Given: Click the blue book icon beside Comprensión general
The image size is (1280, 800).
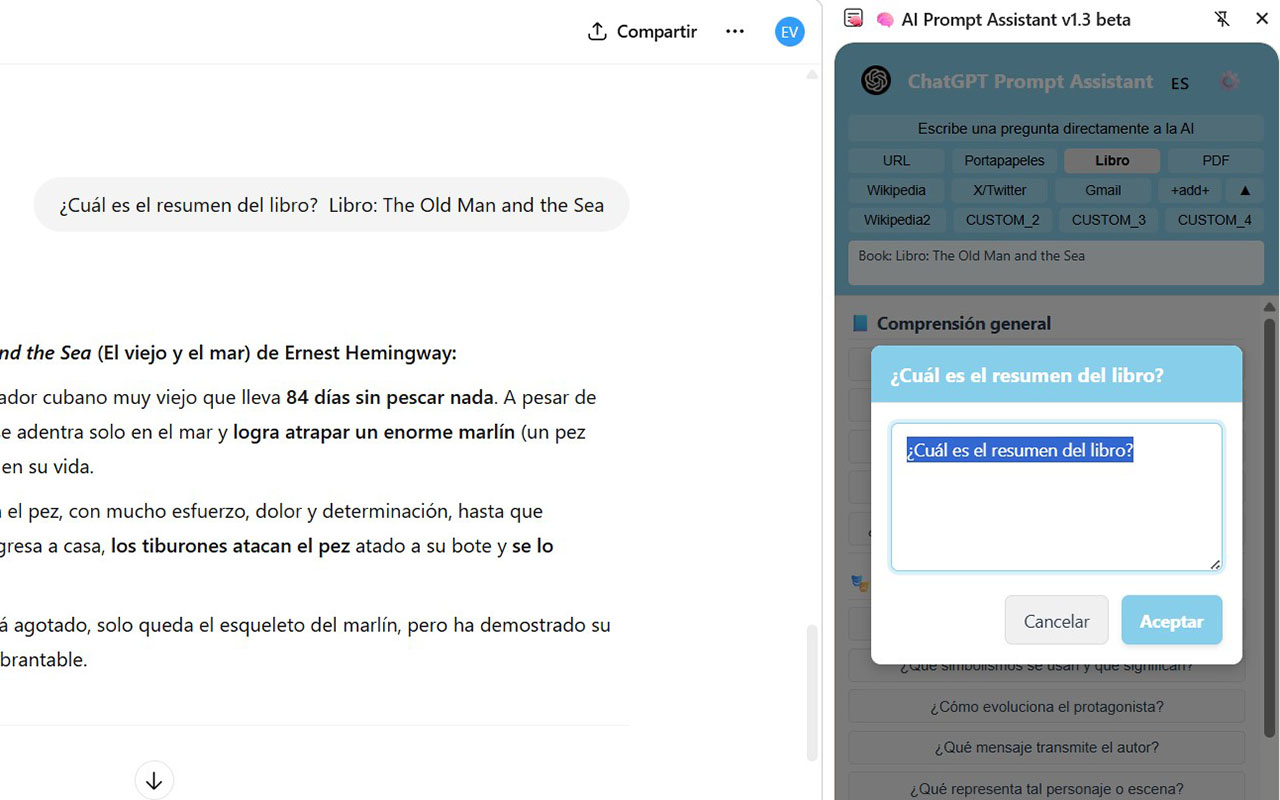Looking at the screenshot, I should pos(860,324).
